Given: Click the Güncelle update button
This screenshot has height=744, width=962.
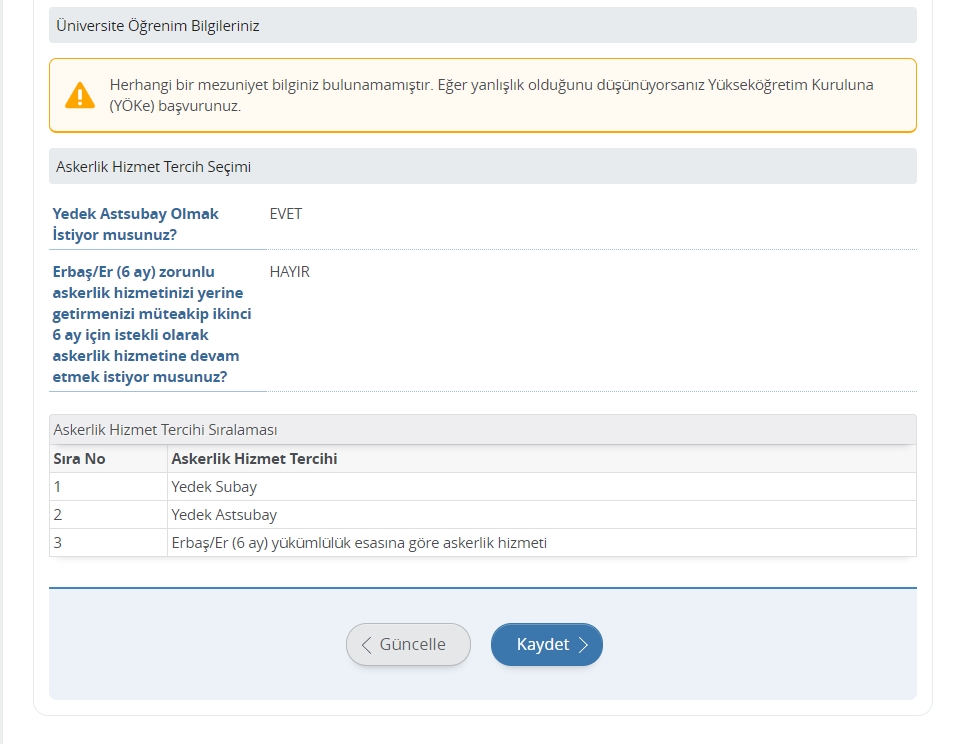Looking at the screenshot, I should pyautogui.click(x=408, y=644).
